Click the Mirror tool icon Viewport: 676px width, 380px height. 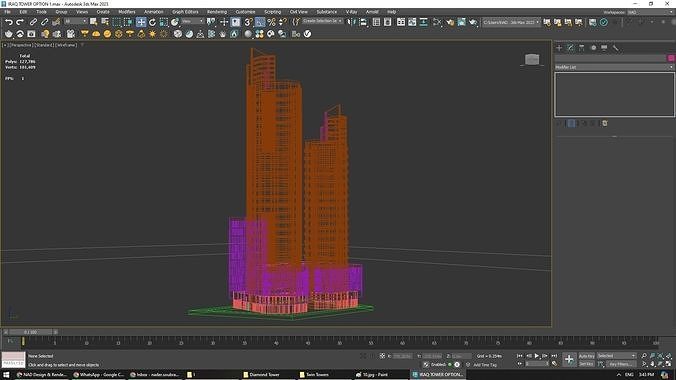click(x=351, y=22)
